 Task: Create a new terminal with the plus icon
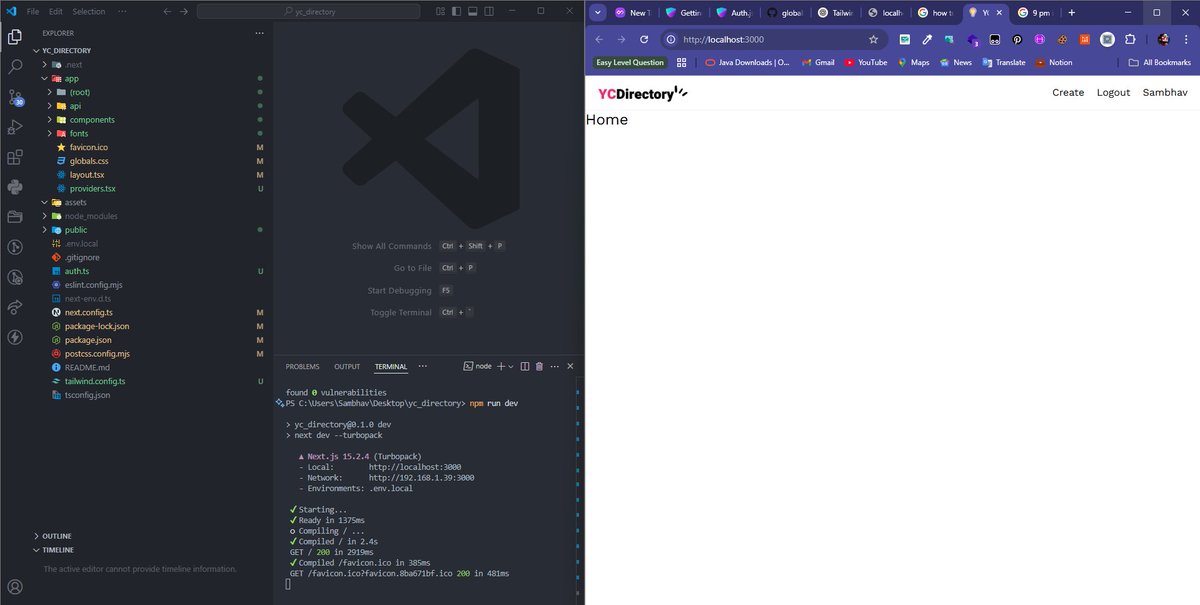(x=501, y=367)
